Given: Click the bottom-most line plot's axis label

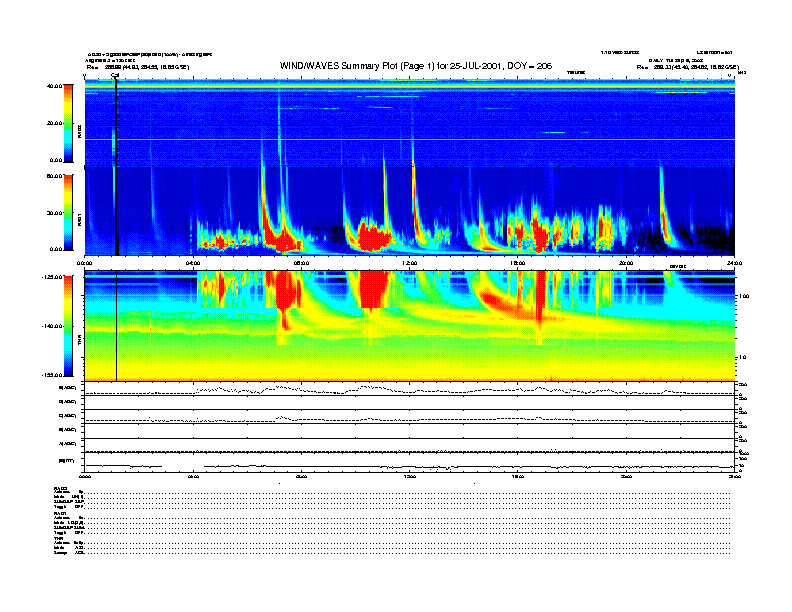Looking at the screenshot, I should [67, 461].
